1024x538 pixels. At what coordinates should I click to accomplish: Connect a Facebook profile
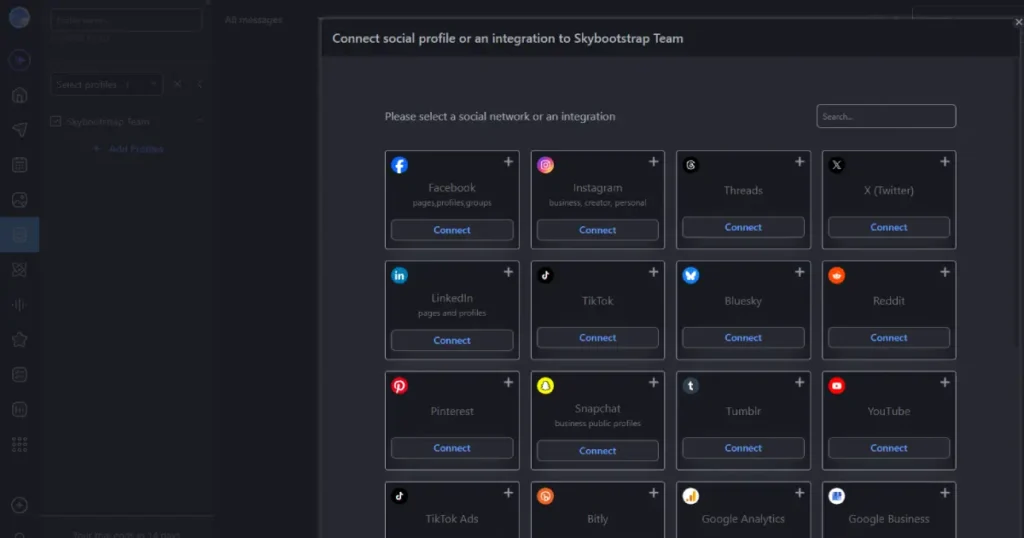(x=452, y=230)
